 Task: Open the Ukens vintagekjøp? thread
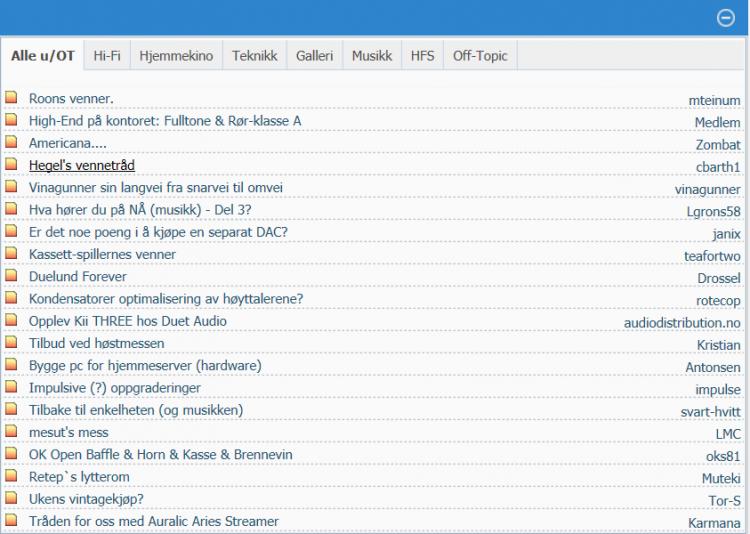[86, 499]
